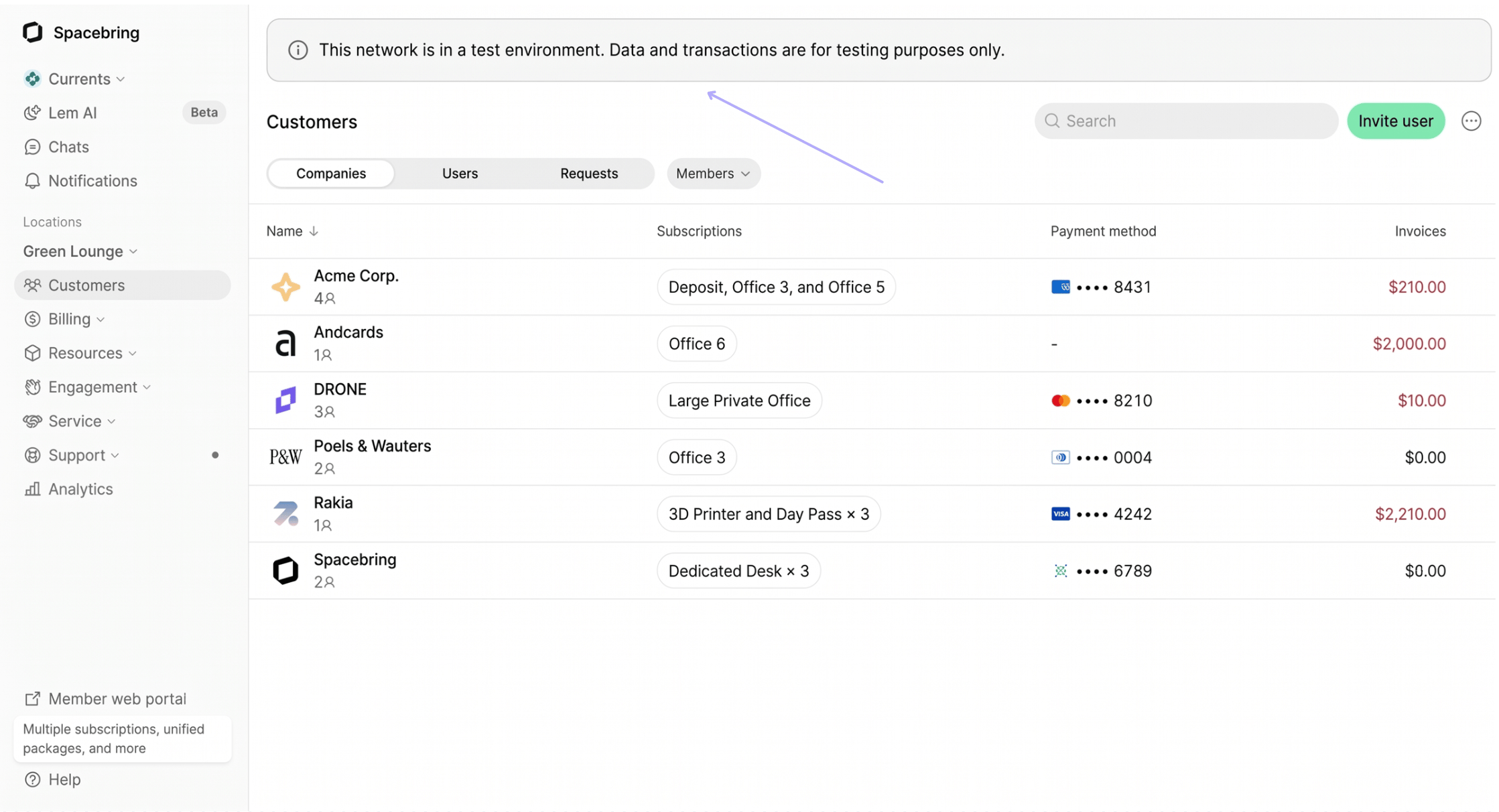Expand the Resources menu chevron

pyautogui.click(x=133, y=354)
